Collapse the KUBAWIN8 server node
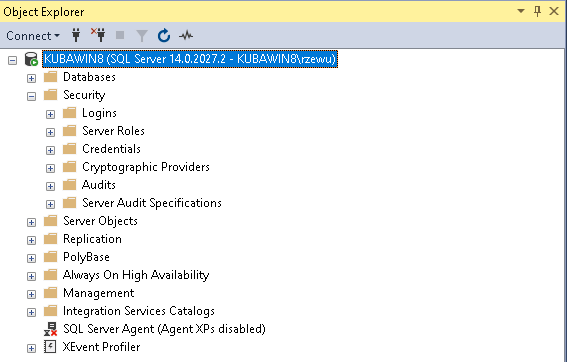The height and width of the screenshot is (362, 567). tap(12, 60)
